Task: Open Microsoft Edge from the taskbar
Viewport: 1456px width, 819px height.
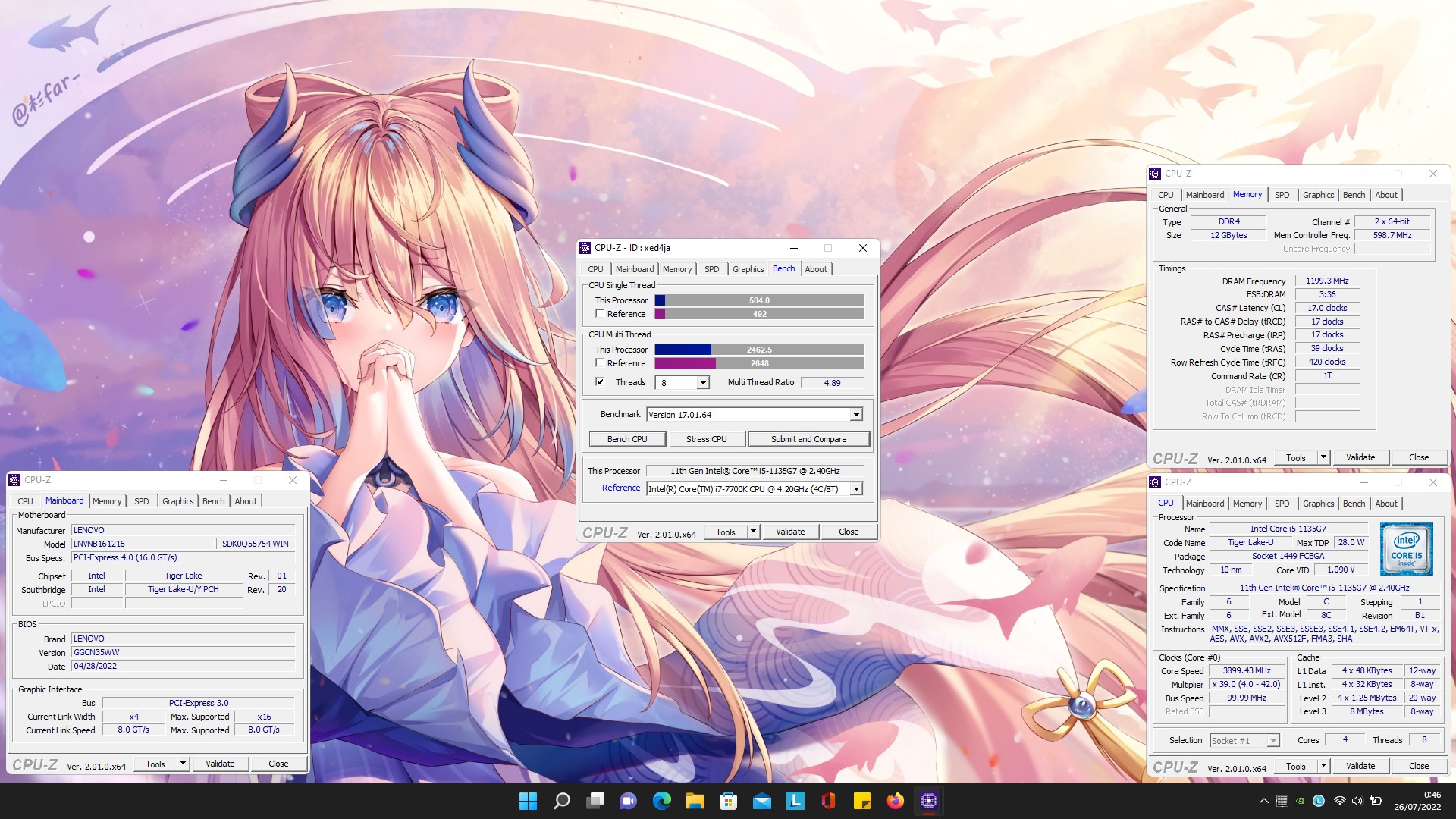Action: pyautogui.click(x=662, y=801)
